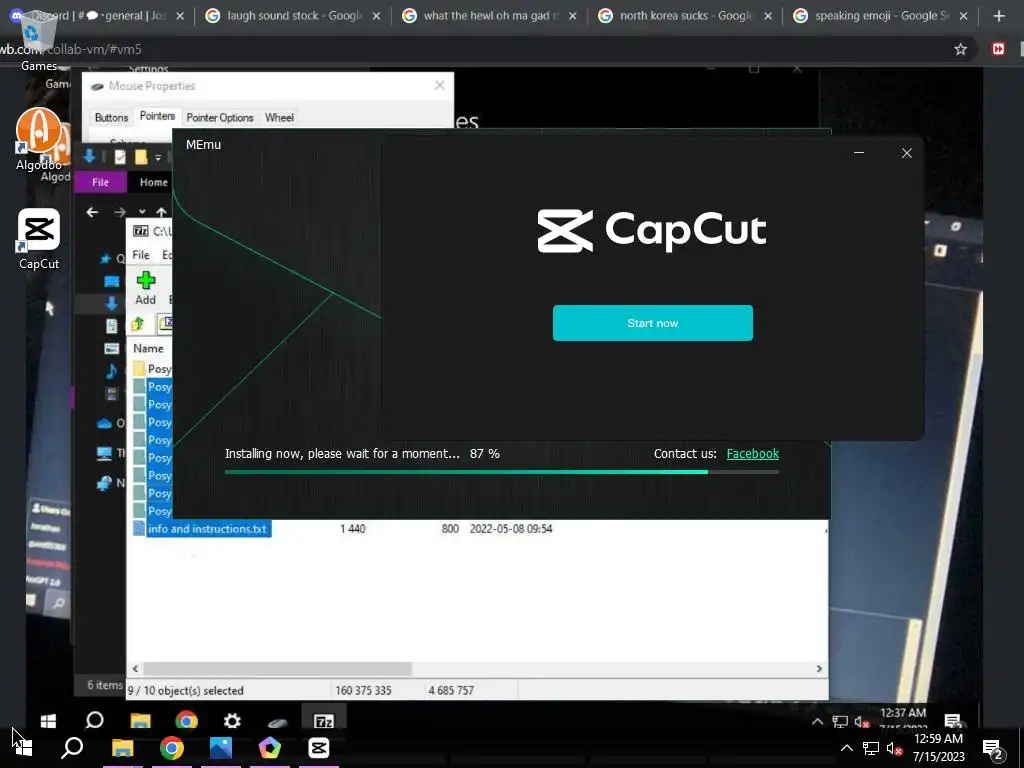The image size is (1024, 768).
Task: Select Network in Explorer sidebar
Action: click(x=104, y=483)
